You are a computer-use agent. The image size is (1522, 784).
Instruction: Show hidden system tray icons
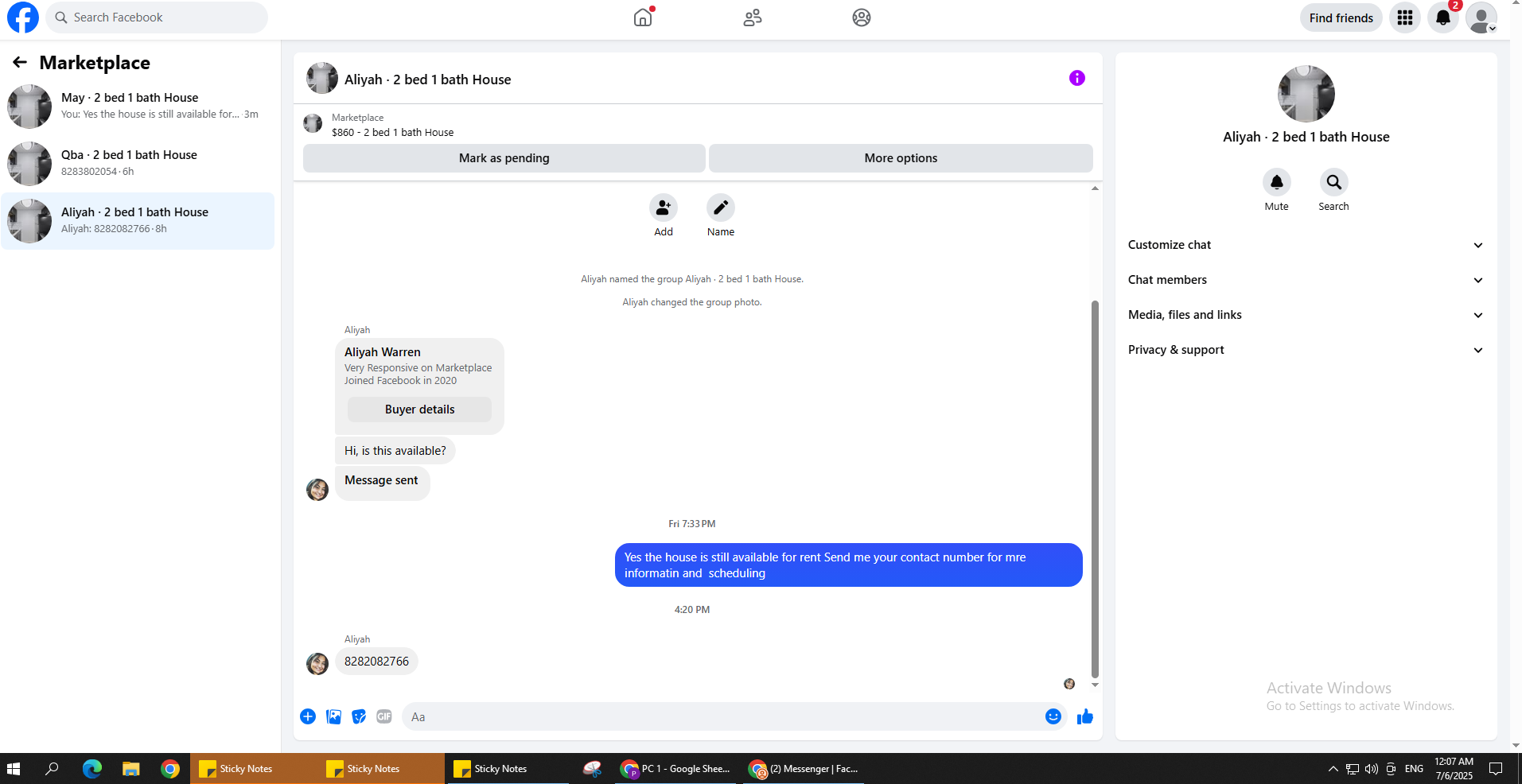tap(1333, 769)
